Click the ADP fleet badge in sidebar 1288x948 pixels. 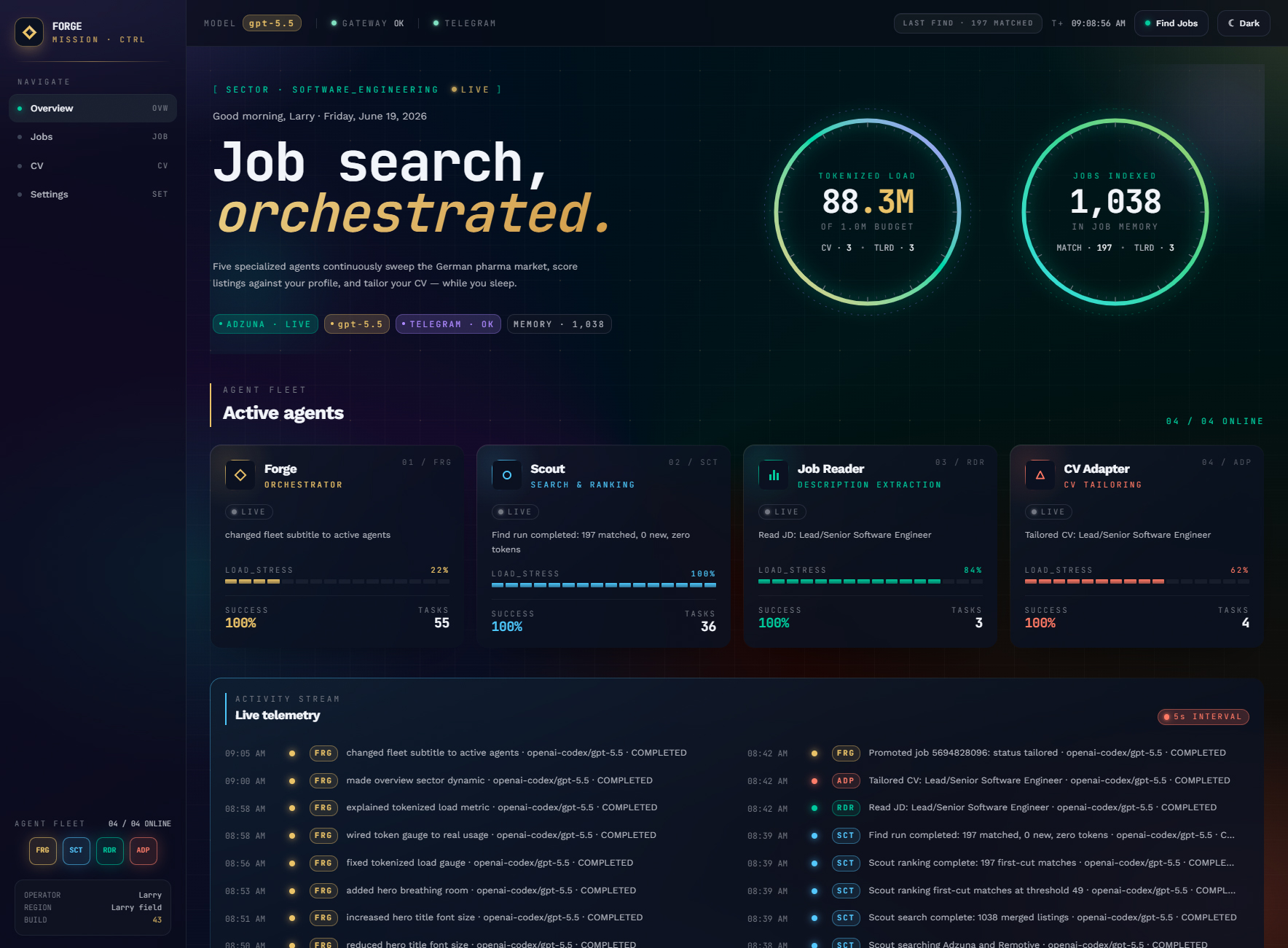[x=144, y=850]
